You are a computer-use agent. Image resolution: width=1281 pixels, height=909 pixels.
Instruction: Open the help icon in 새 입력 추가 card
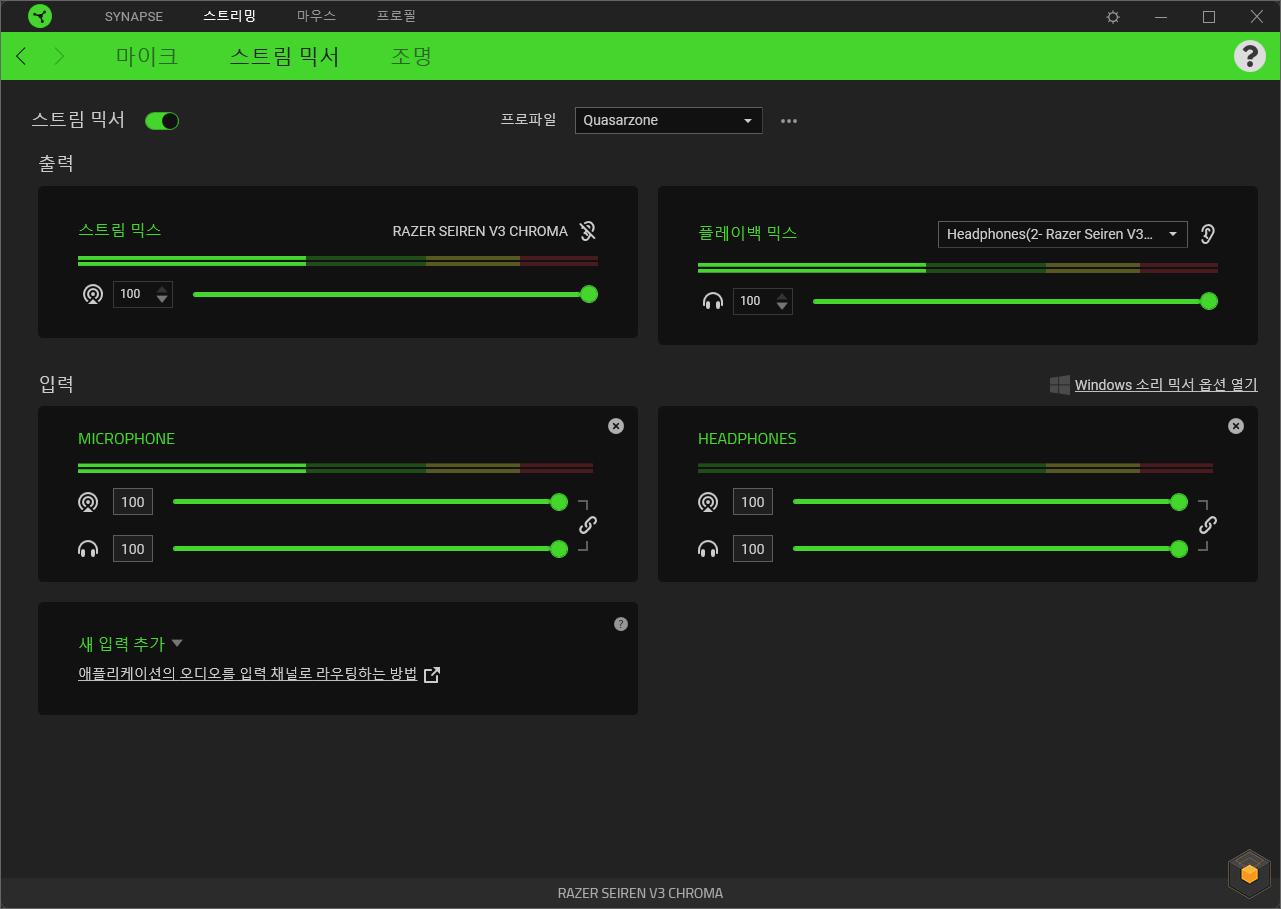pyautogui.click(x=621, y=624)
